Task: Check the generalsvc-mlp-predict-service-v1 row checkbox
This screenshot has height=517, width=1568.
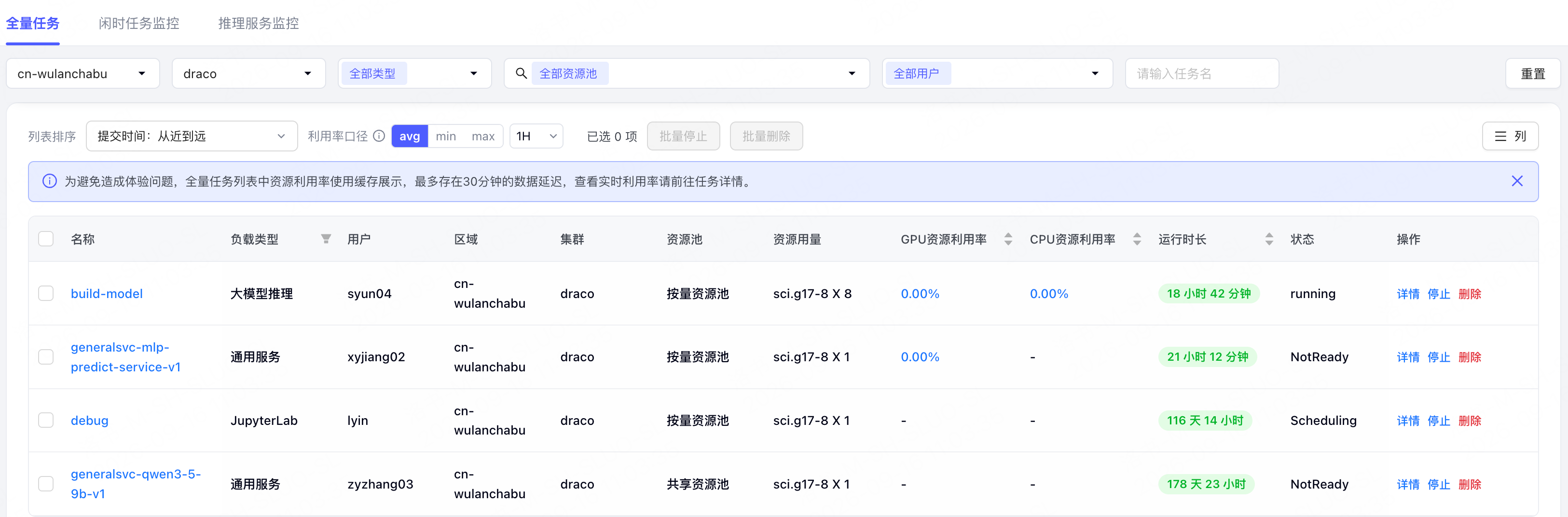Action: pos(46,356)
